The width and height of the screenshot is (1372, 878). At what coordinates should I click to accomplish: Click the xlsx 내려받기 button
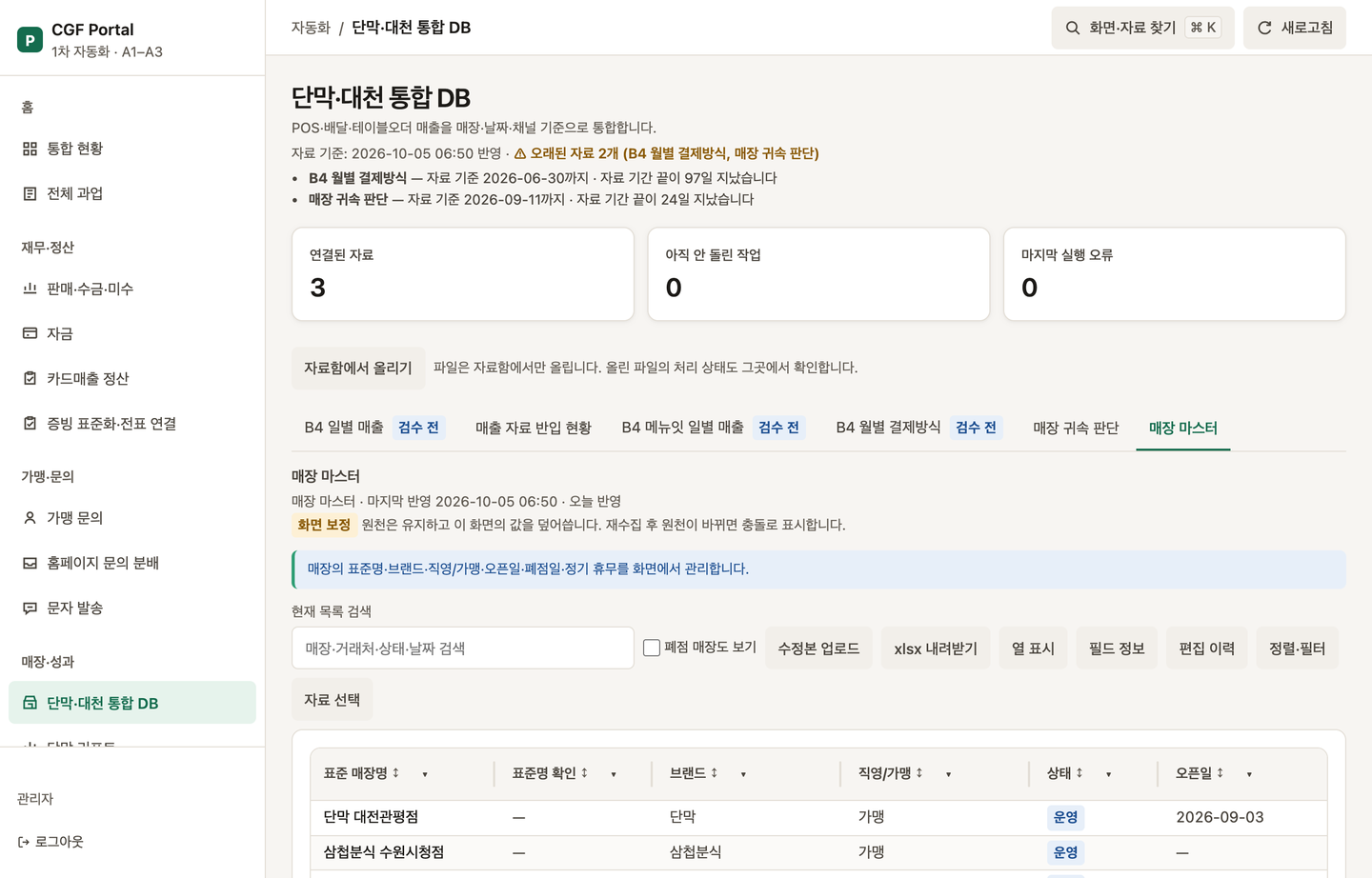(x=936, y=649)
